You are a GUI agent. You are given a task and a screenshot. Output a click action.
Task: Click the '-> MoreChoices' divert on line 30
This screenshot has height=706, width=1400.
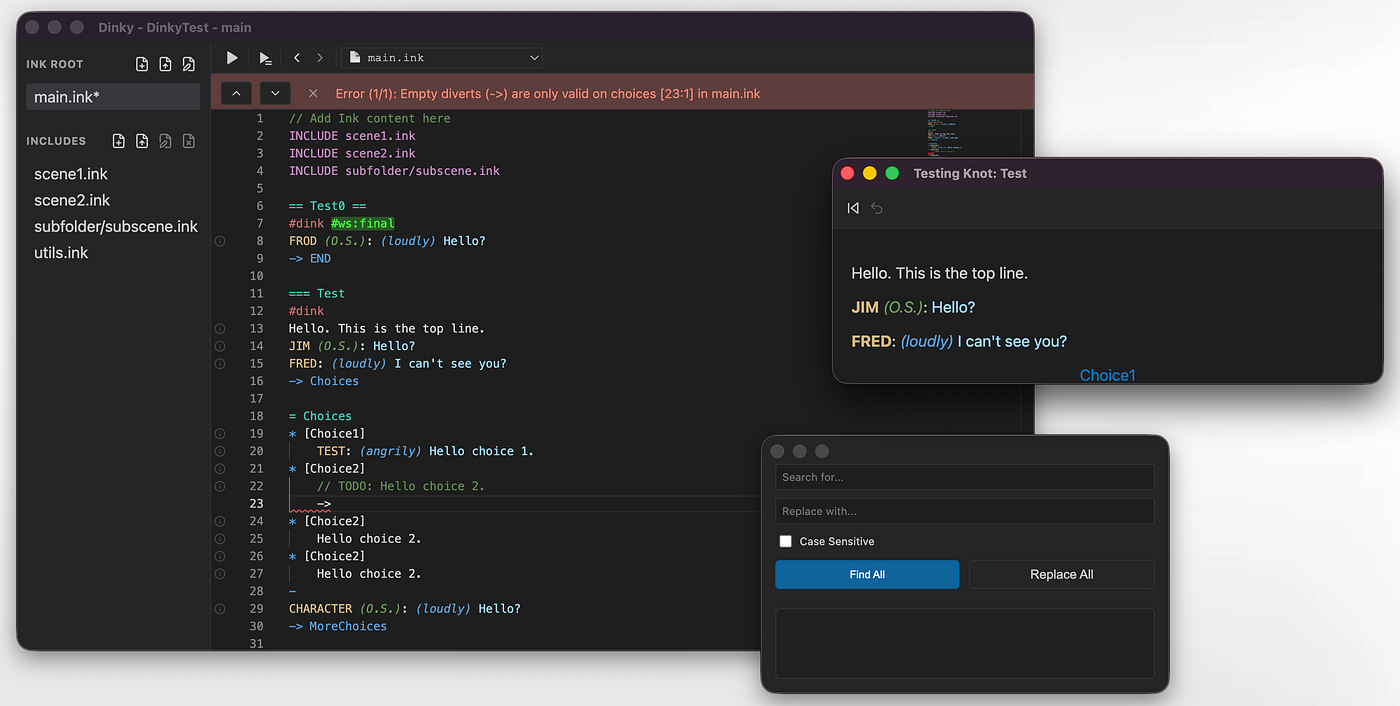[x=338, y=626]
